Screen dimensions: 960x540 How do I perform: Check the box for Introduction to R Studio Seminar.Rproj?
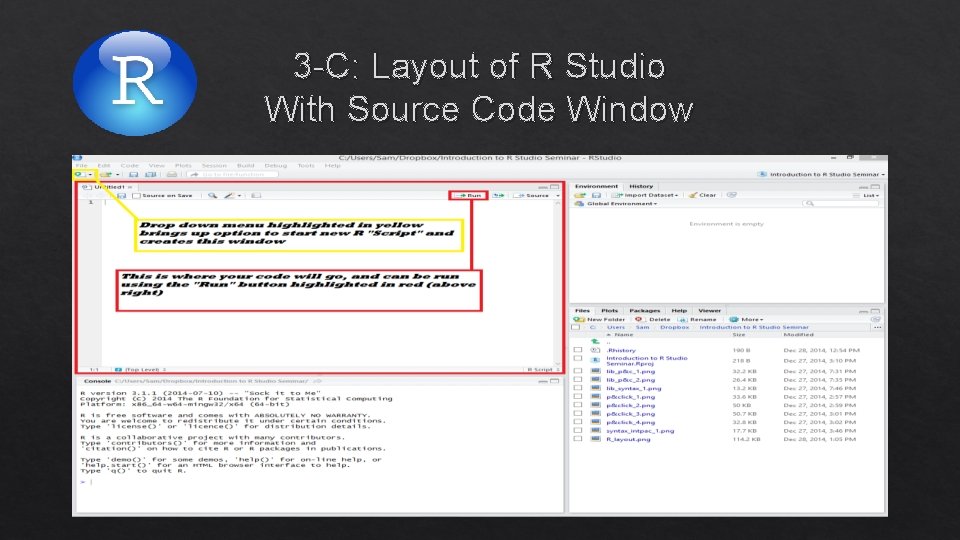coord(577,358)
